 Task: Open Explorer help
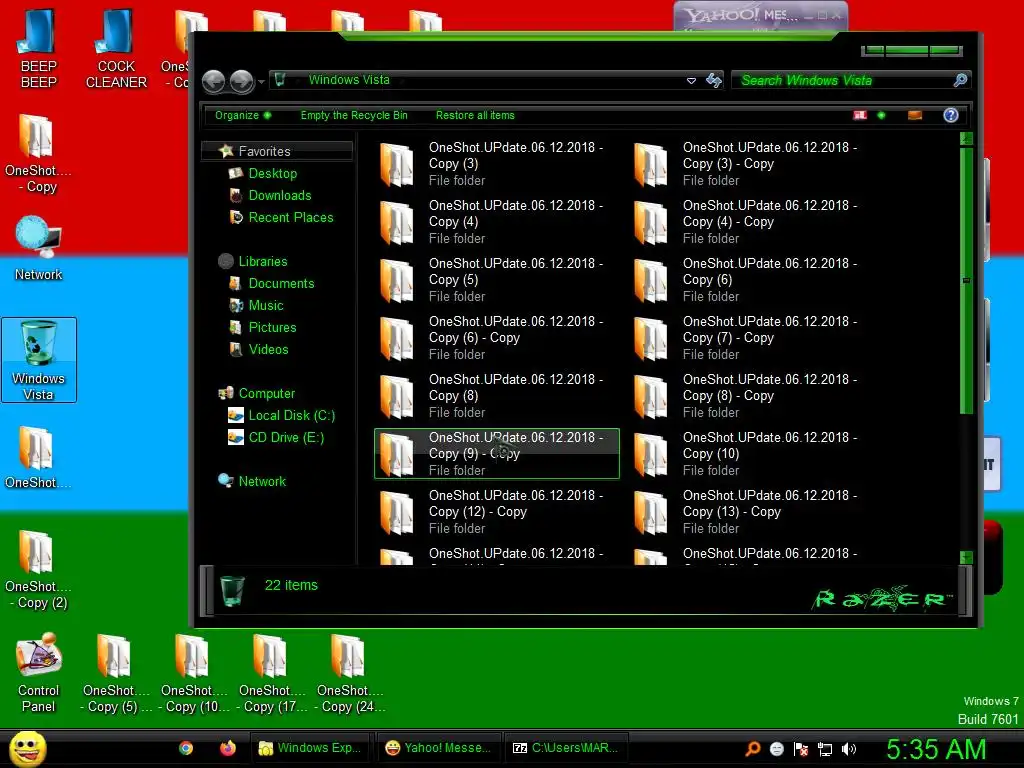[951, 116]
